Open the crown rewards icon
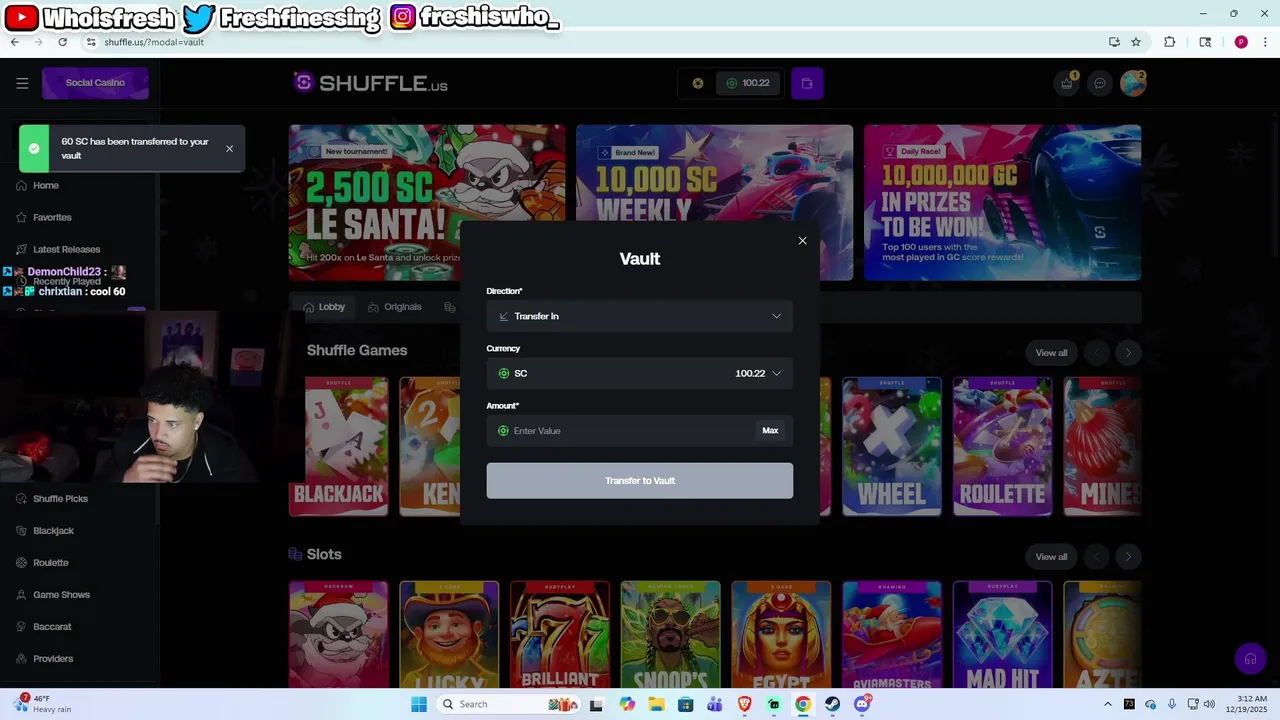The image size is (1280, 720). click(x=1067, y=83)
